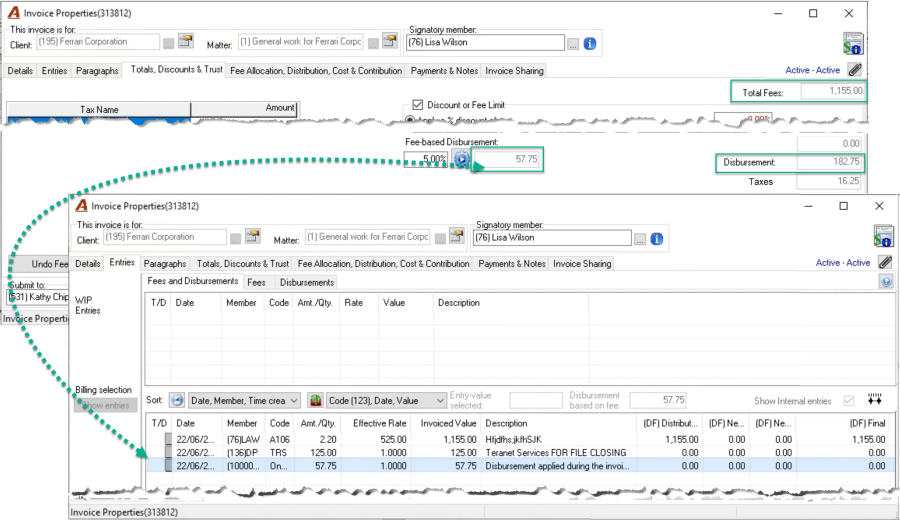900x520 pixels.
Task: Toggle Discount or Fee Limit checkbox
Action: pos(418,105)
